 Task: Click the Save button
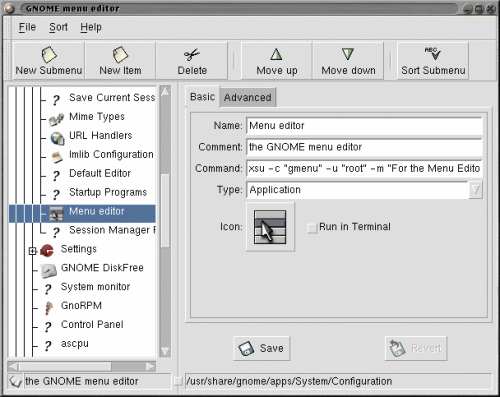coord(262,348)
